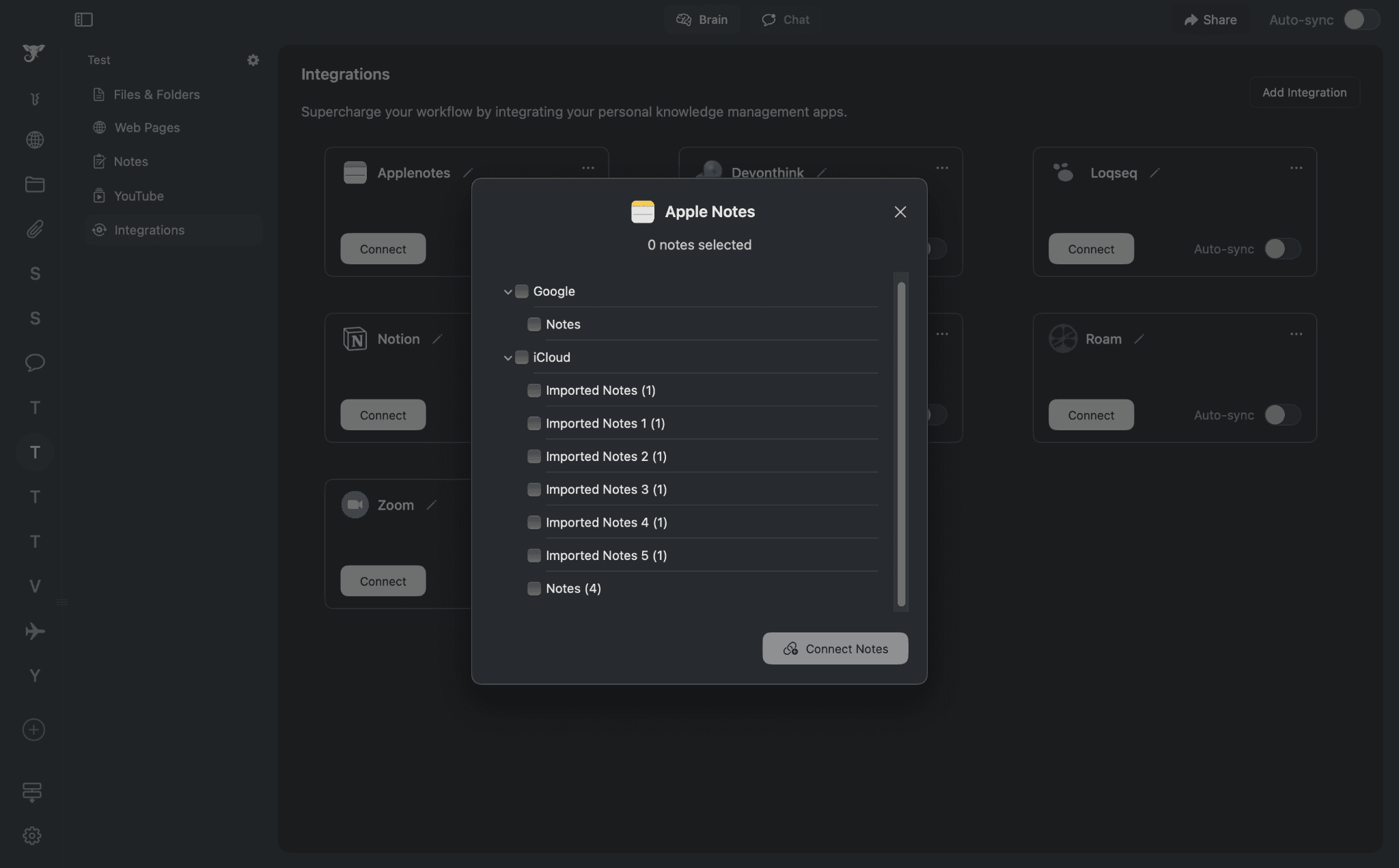
Task: Click Connect Notes button
Action: [835, 648]
